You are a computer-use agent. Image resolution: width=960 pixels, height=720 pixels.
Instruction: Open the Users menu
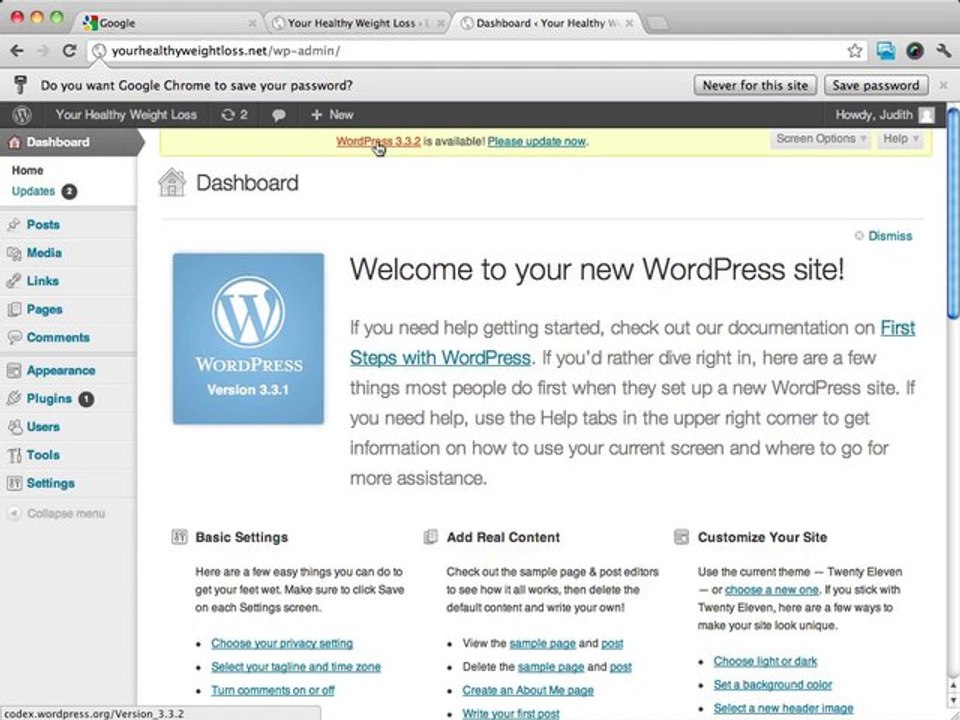pyautogui.click(x=43, y=427)
